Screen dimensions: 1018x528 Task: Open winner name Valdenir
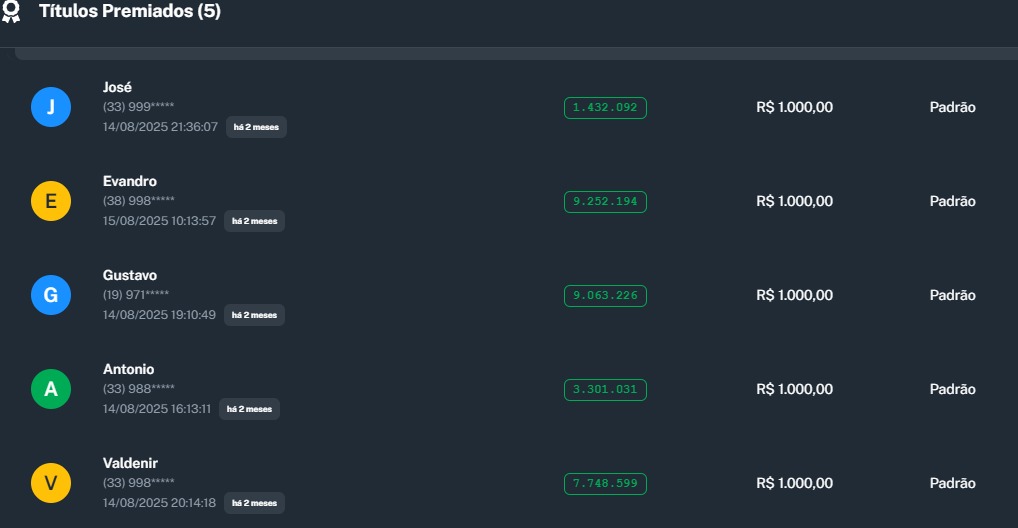coord(131,463)
